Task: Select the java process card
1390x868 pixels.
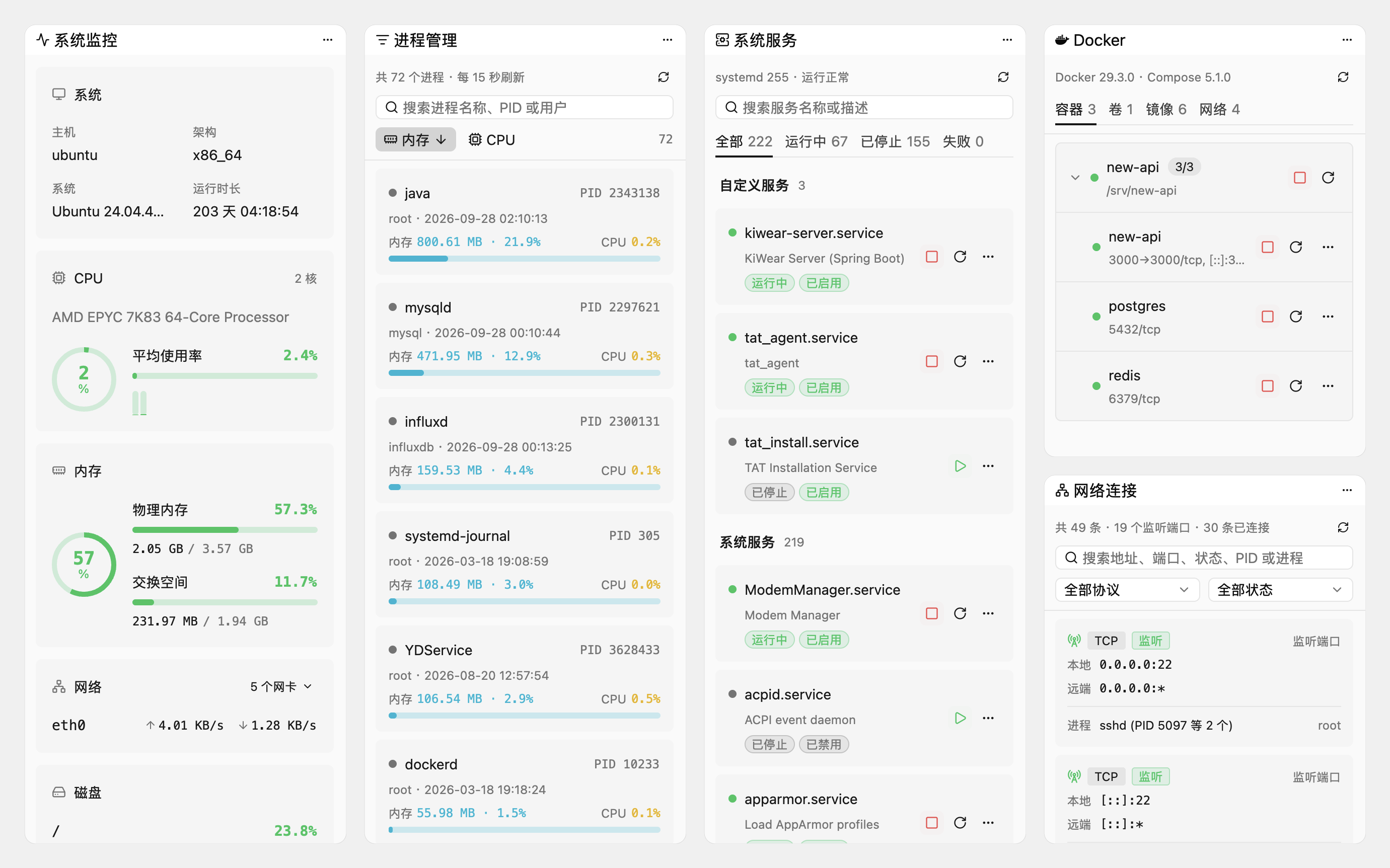Action: [524, 221]
